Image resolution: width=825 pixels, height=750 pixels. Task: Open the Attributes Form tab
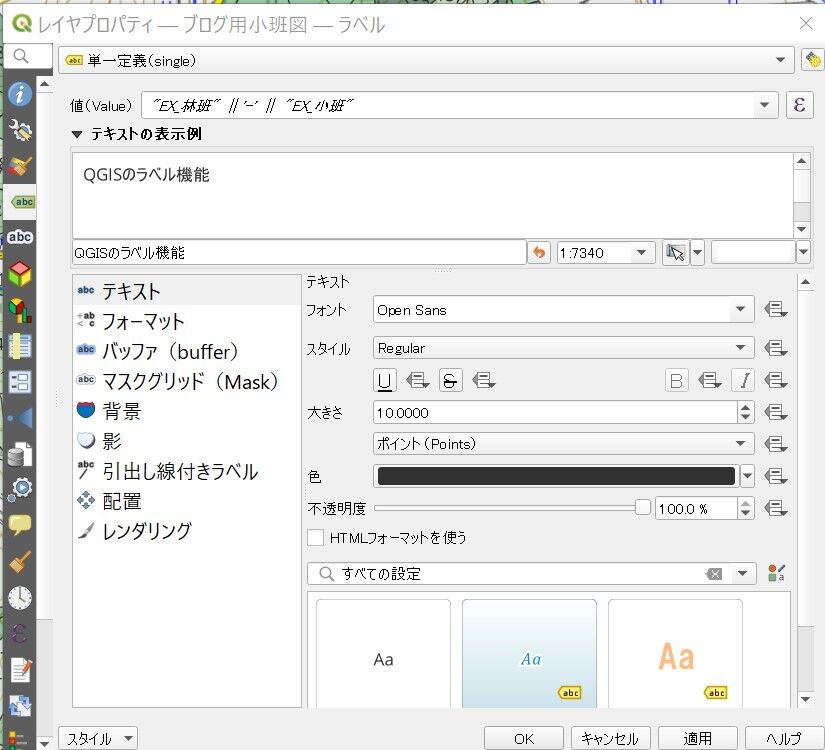coord(20,382)
